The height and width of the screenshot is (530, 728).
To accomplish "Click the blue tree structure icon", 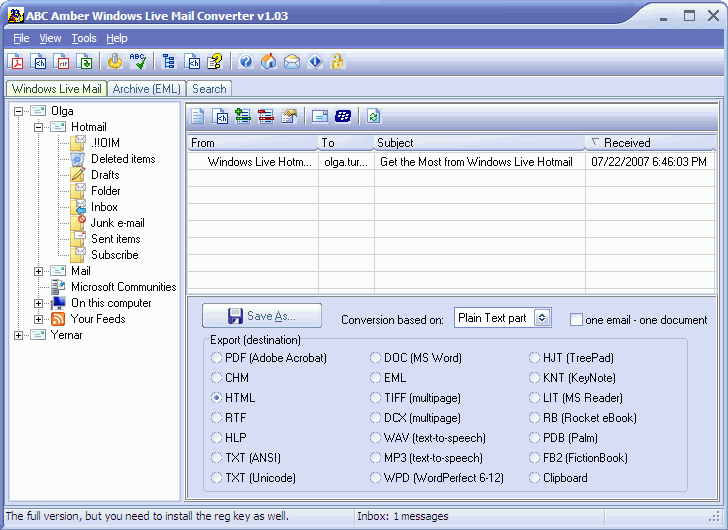I will (169, 61).
